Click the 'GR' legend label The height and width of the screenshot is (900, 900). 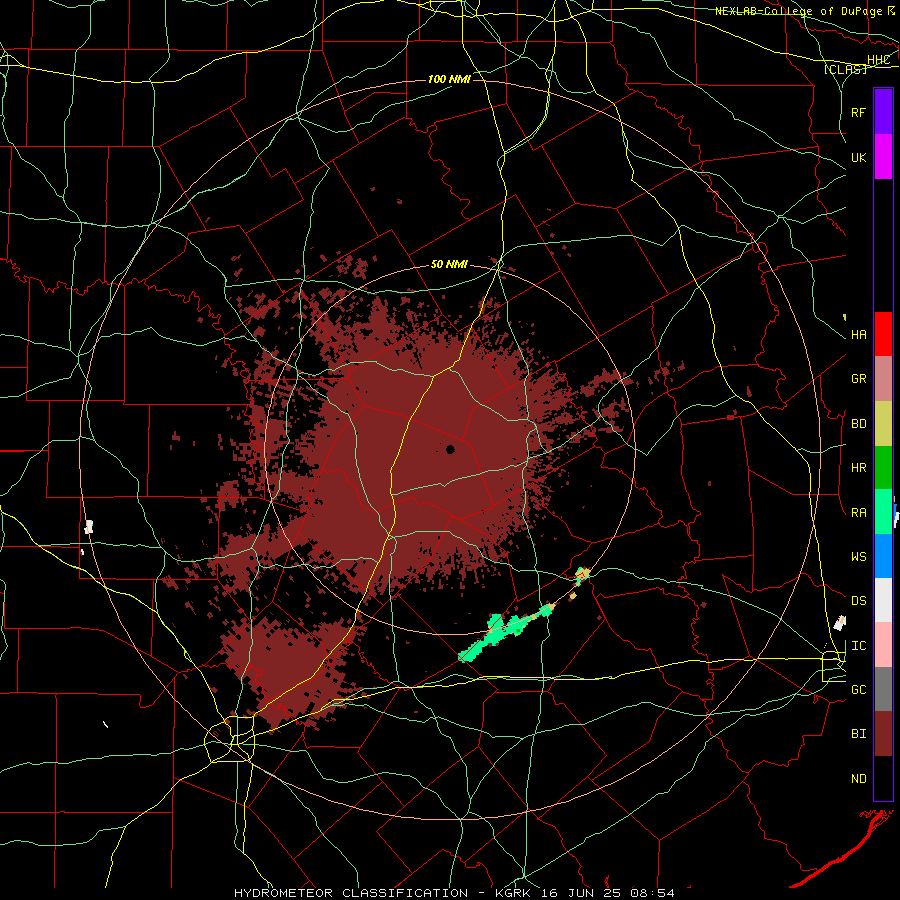858,379
